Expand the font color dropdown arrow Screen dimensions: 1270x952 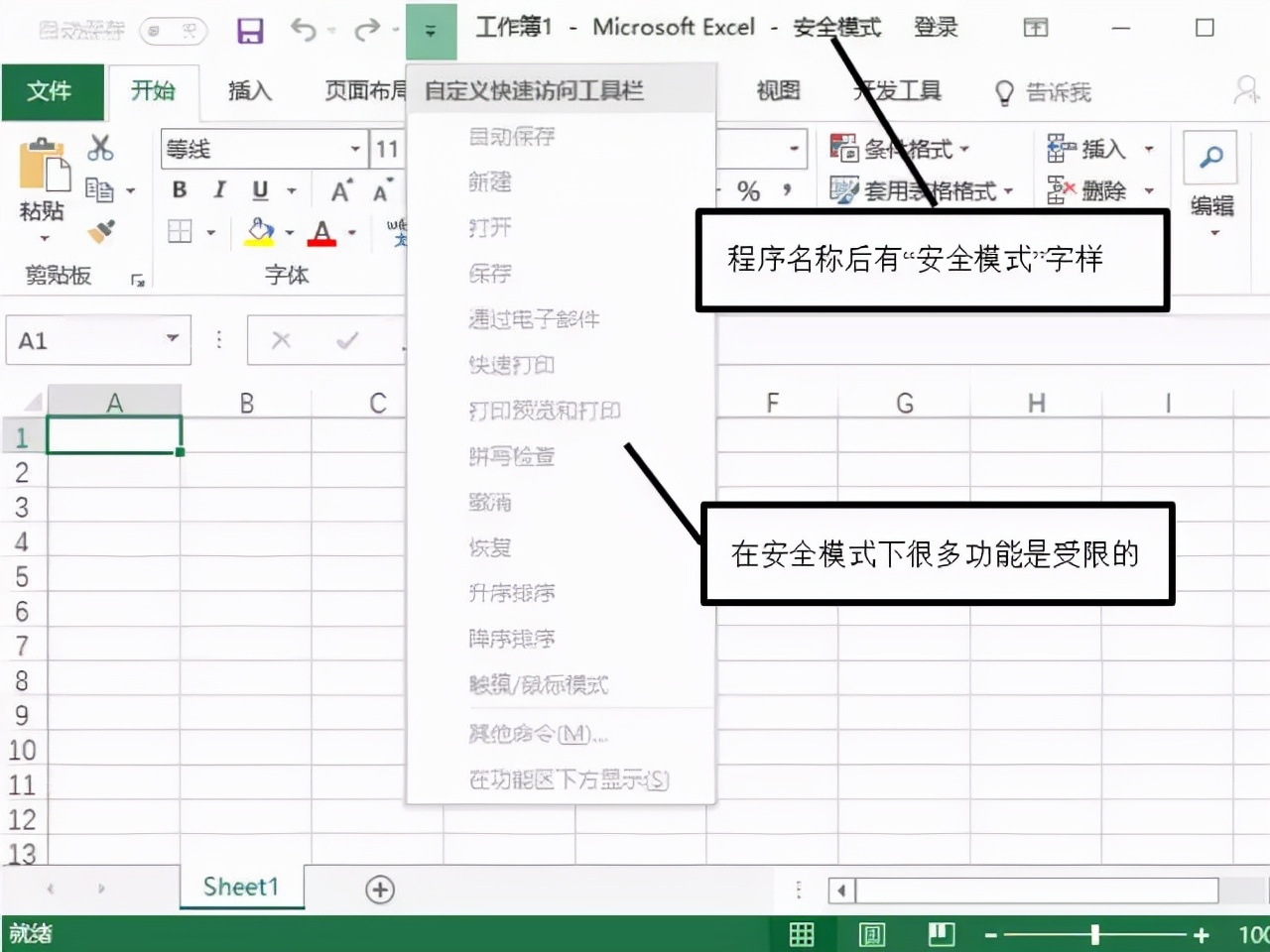[x=351, y=233]
